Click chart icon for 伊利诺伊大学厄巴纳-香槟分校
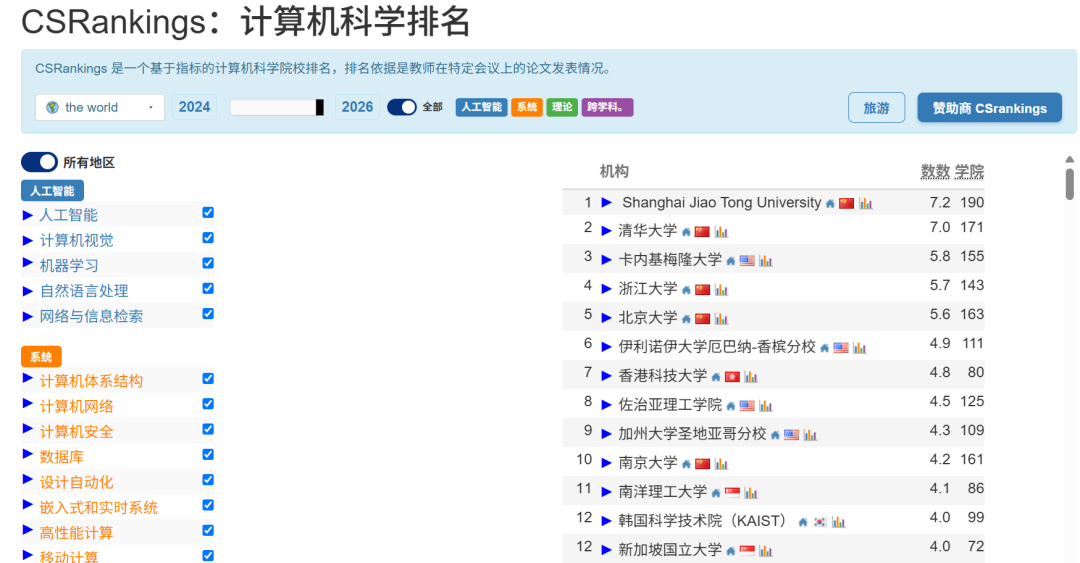1080x563 pixels. tap(860, 347)
